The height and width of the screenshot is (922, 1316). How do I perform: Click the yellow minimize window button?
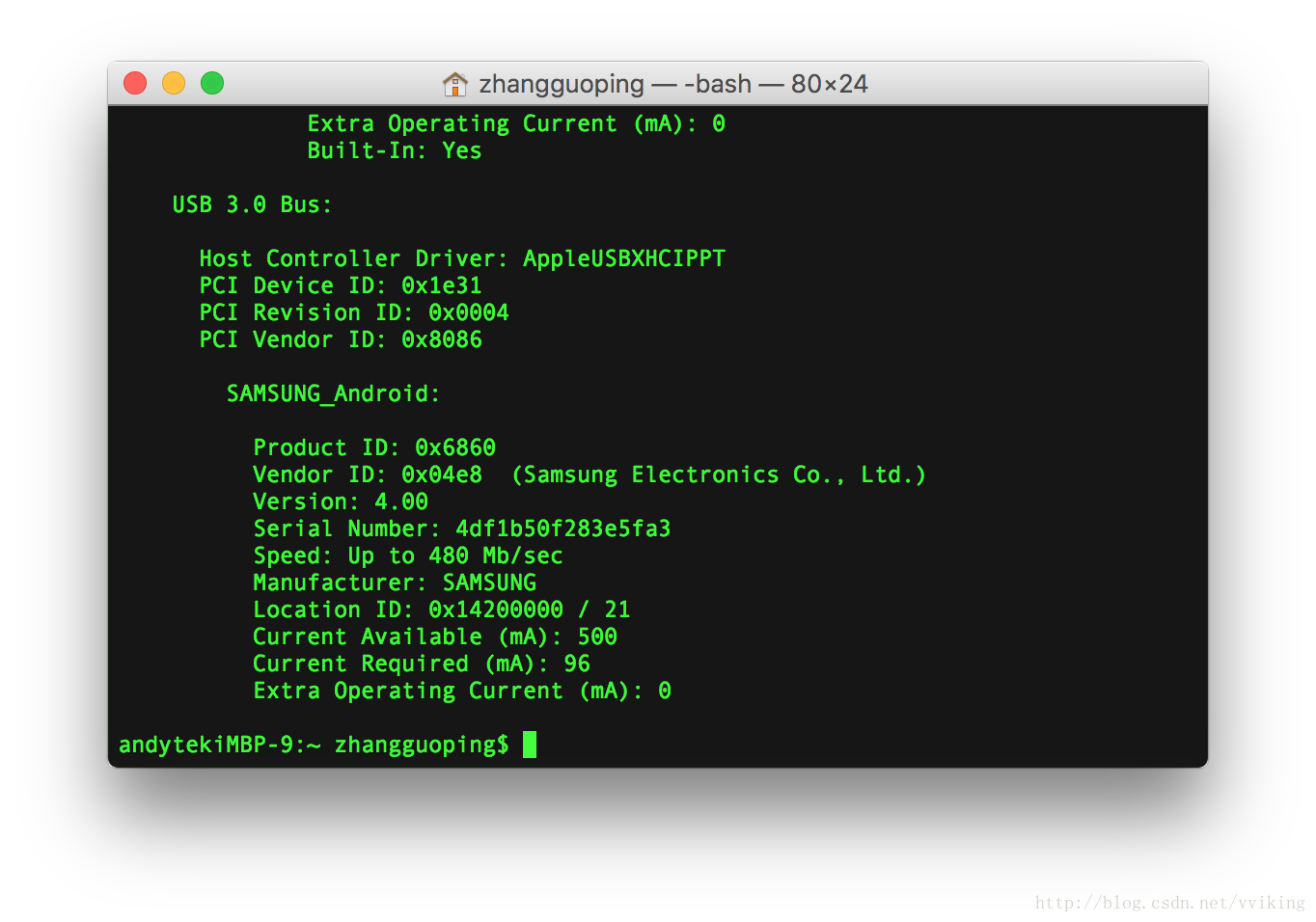click(x=174, y=84)
